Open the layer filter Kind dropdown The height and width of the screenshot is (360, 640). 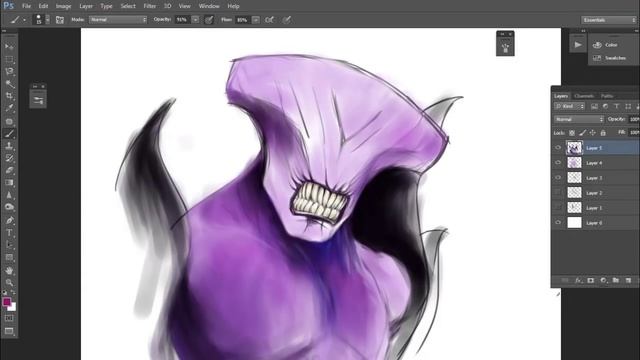569,106
